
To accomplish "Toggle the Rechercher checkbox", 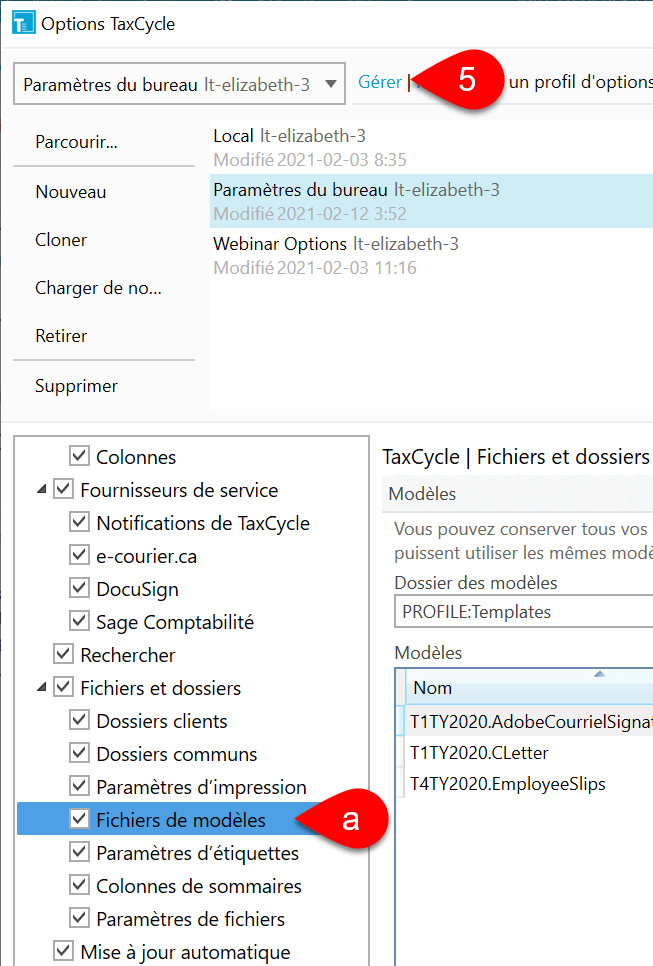I will (x=63, y=654).
